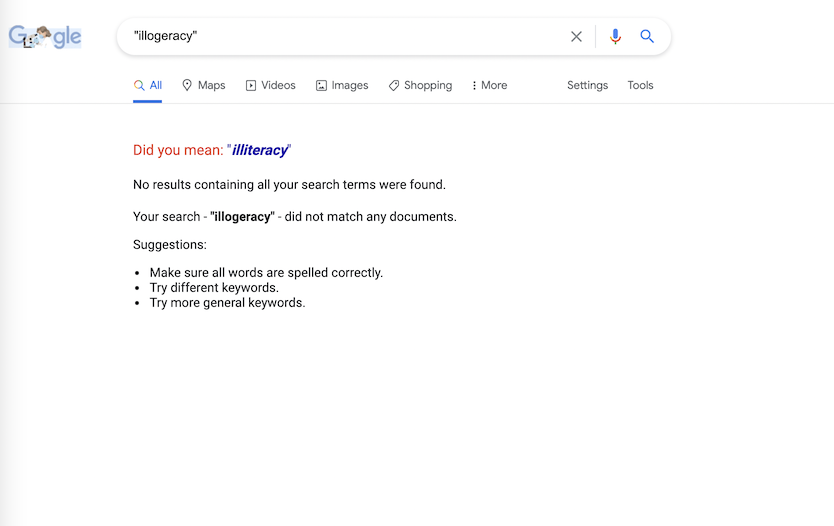
Task: Open the Tools filter options
Action: (640, 86)
